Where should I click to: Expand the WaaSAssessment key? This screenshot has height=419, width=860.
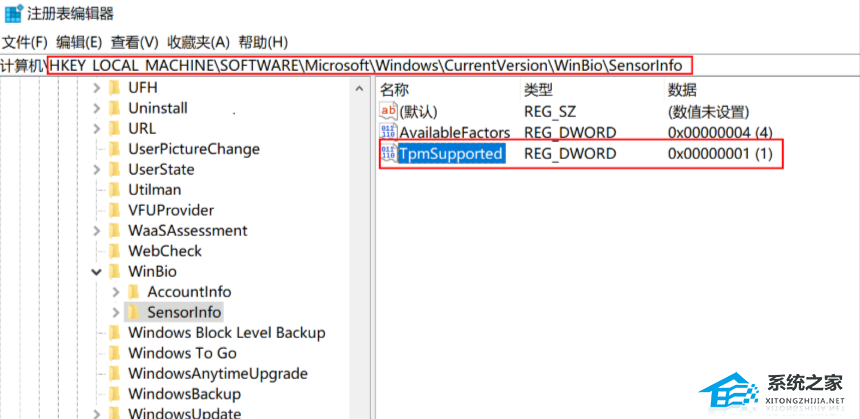point(97,230)
